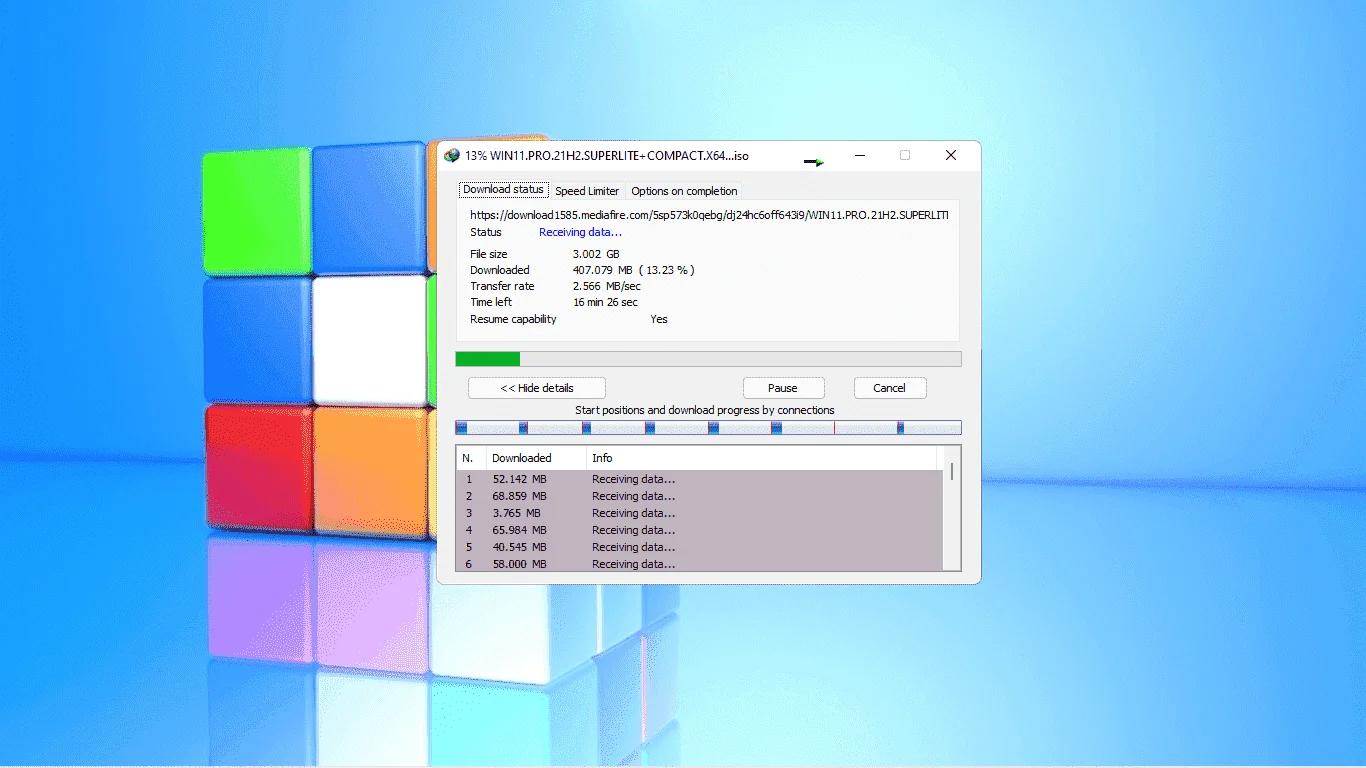Select connection row with 40.545 MB
Image resolution: width=1366 pixels, height=768 pixels.
(700, 547)
